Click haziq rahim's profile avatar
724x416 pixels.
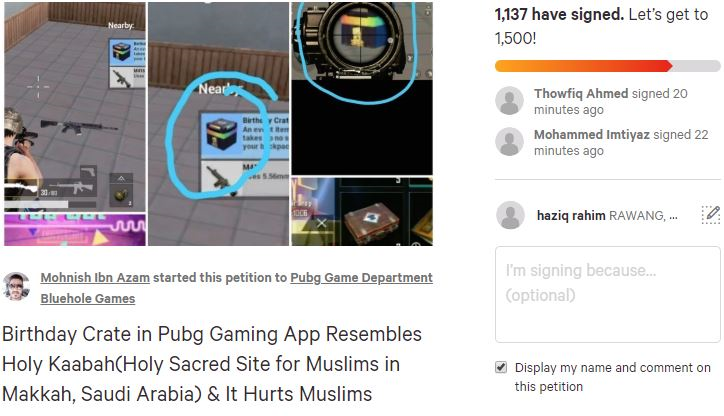click(x=510, y=215)
